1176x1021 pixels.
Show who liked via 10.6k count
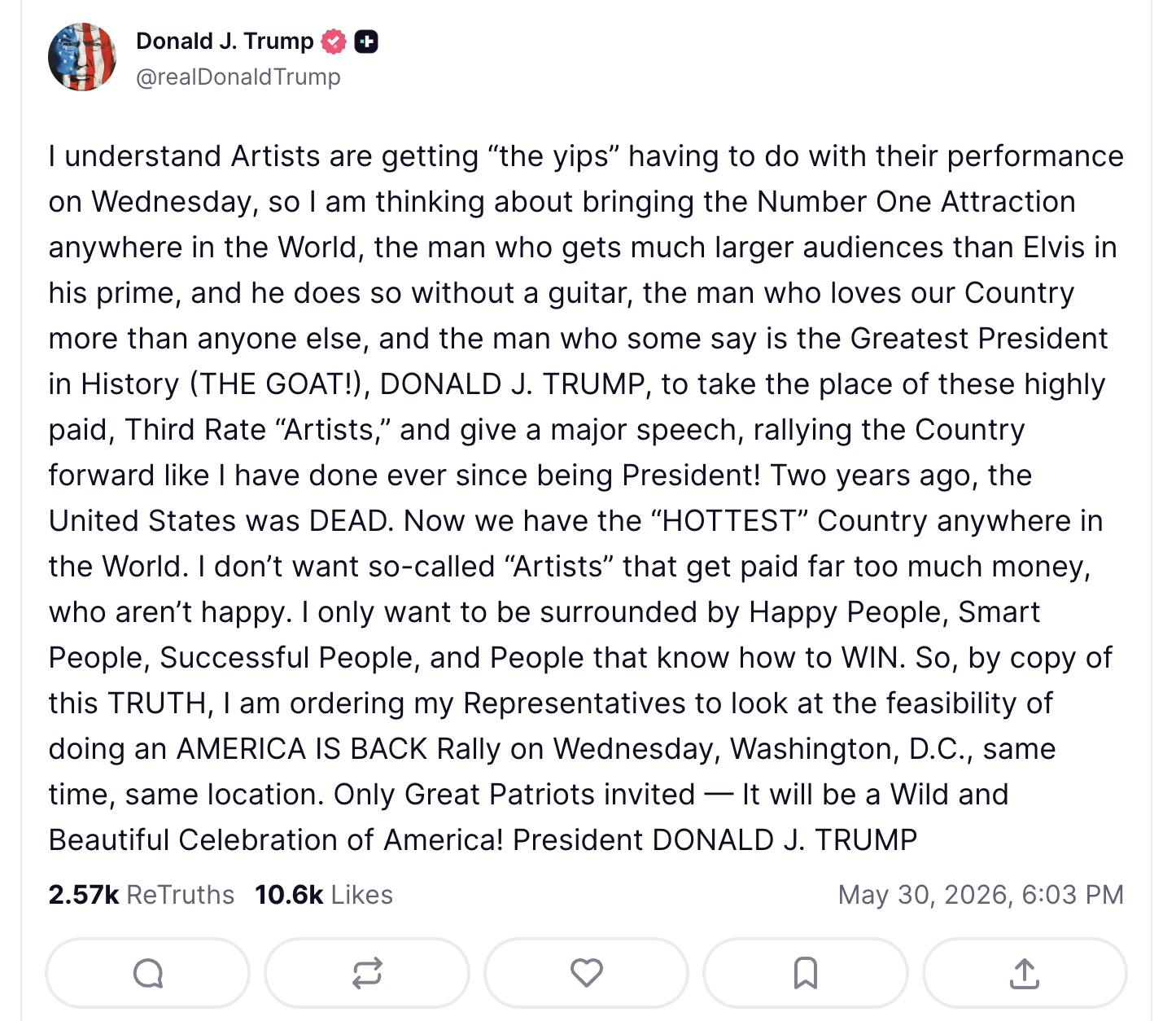[289, 895]
